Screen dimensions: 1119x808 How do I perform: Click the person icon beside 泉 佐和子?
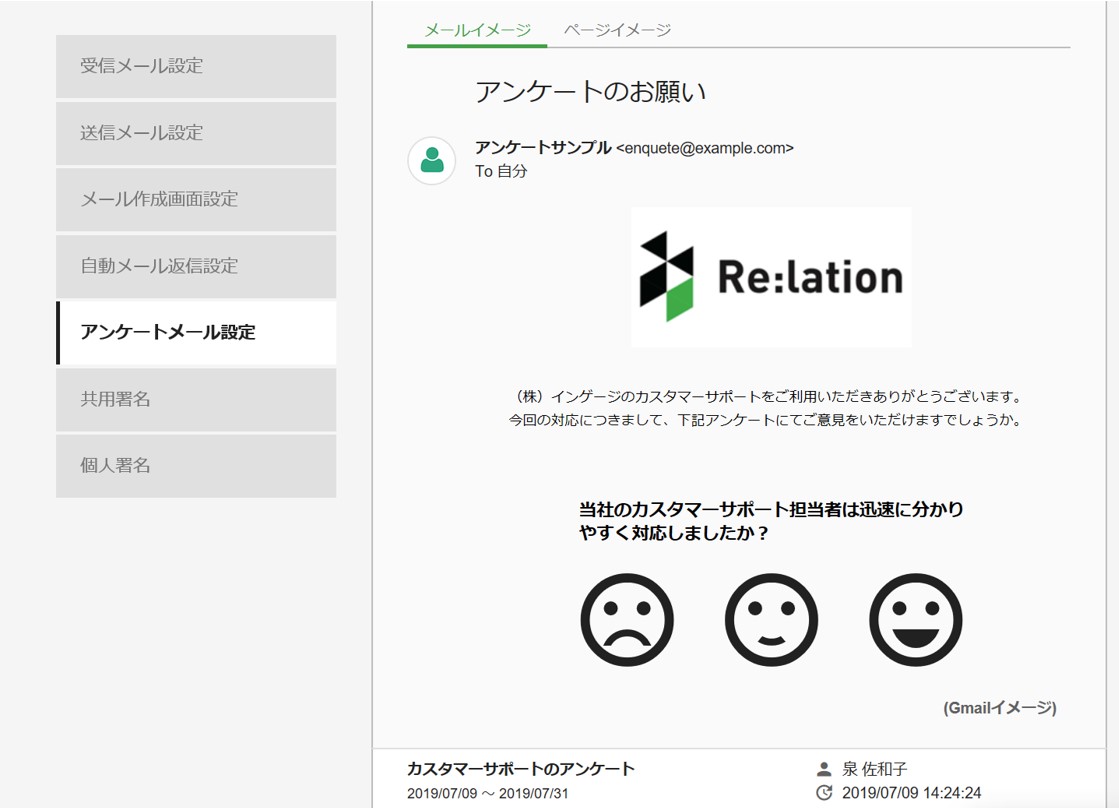824,769
